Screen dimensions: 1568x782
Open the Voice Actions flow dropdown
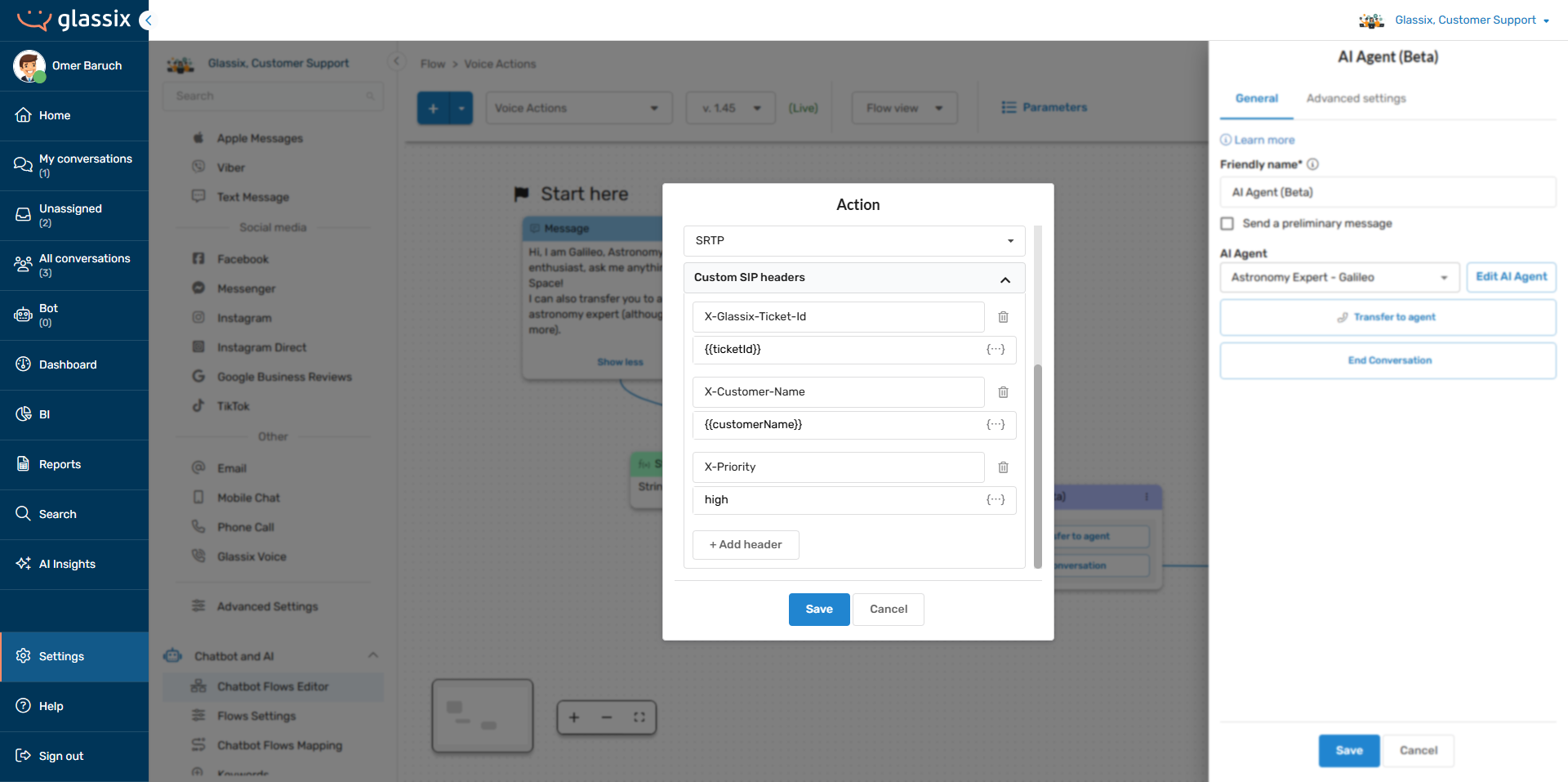tap(579, 108)
